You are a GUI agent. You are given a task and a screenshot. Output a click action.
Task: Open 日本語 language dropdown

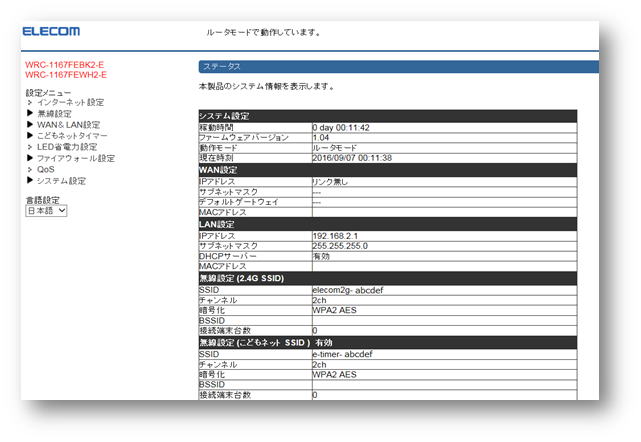click(46, 211)
